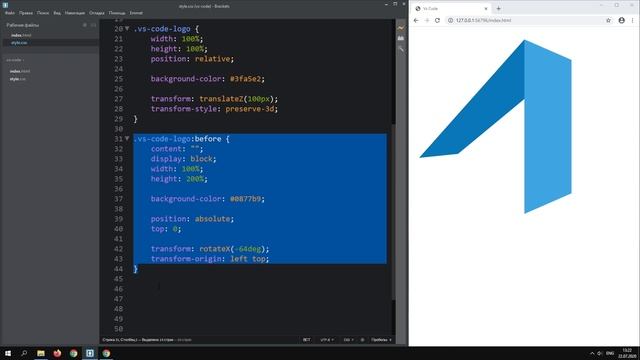Collapse the .vs-code-logo:before rule at line 31

(x=127, y=139)
